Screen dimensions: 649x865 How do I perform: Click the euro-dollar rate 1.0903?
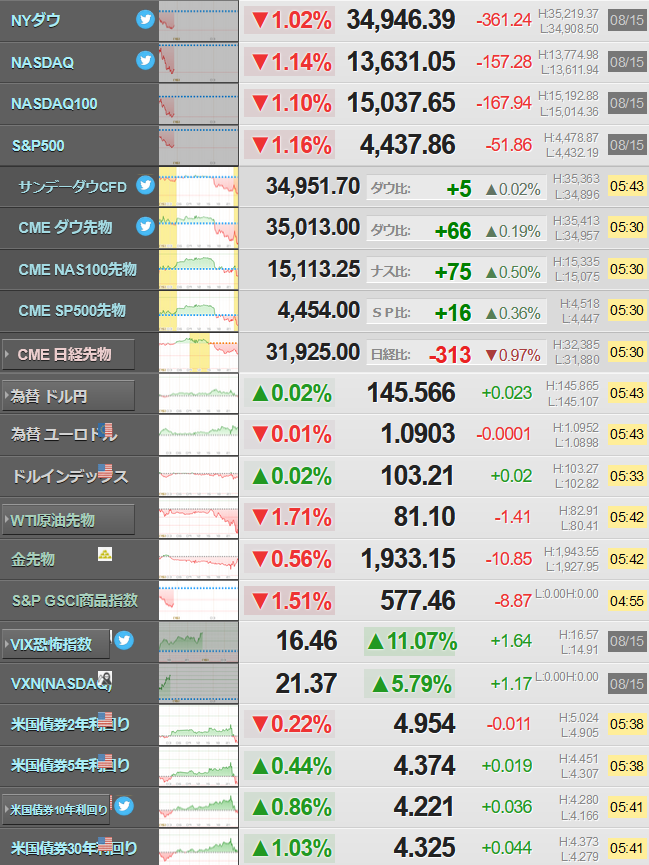418,434
